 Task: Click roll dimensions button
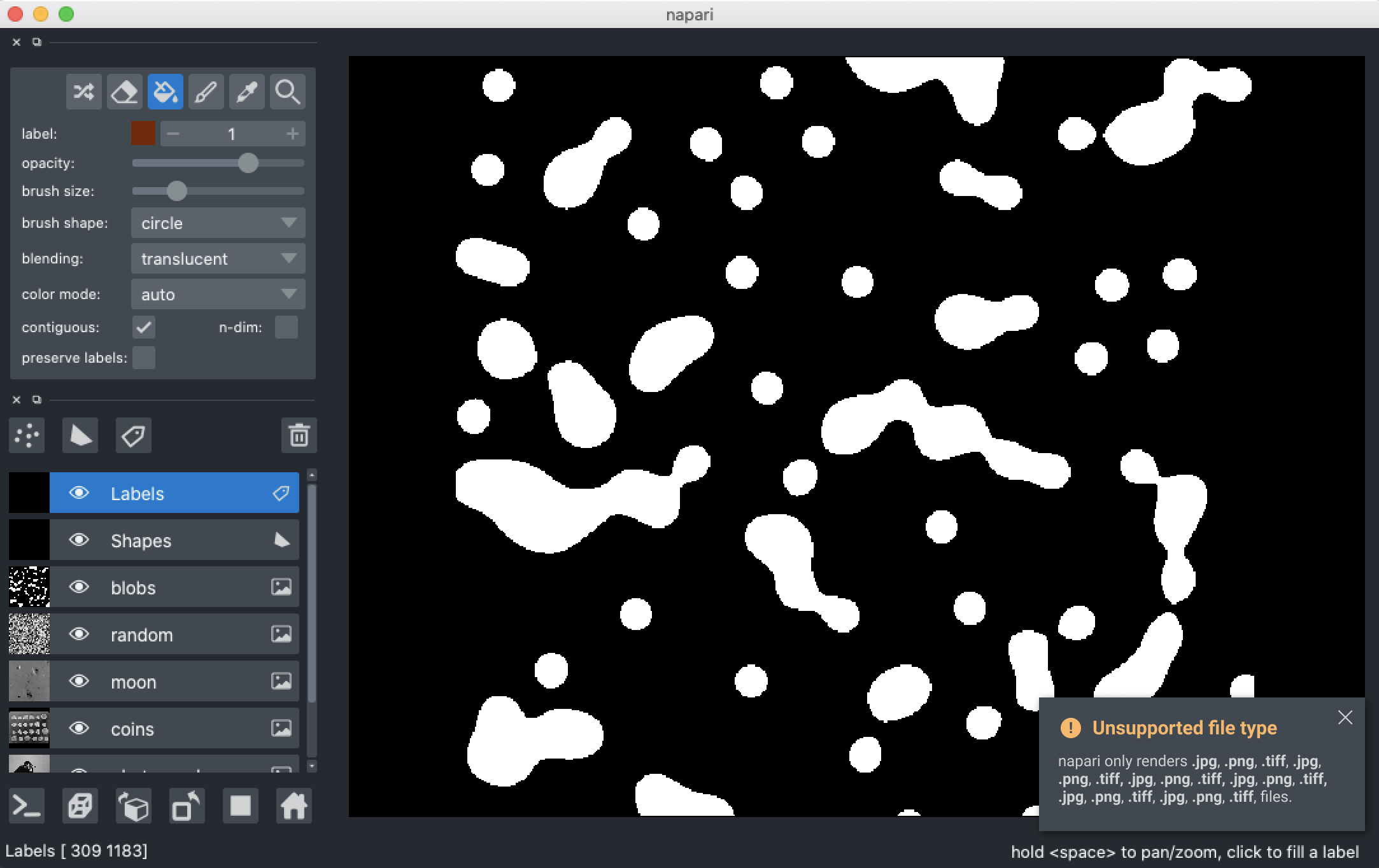[134, 806]
